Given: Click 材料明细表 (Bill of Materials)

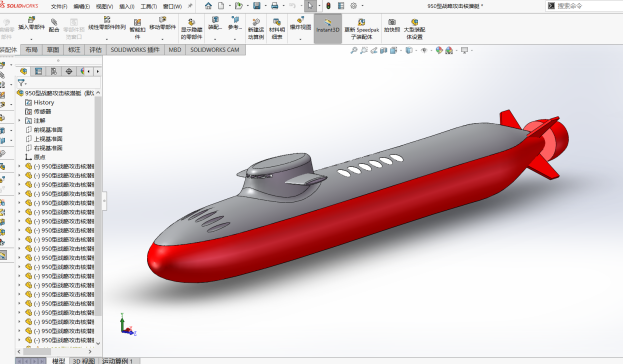Looking at the screenshot, I should (x=277, y=29).
